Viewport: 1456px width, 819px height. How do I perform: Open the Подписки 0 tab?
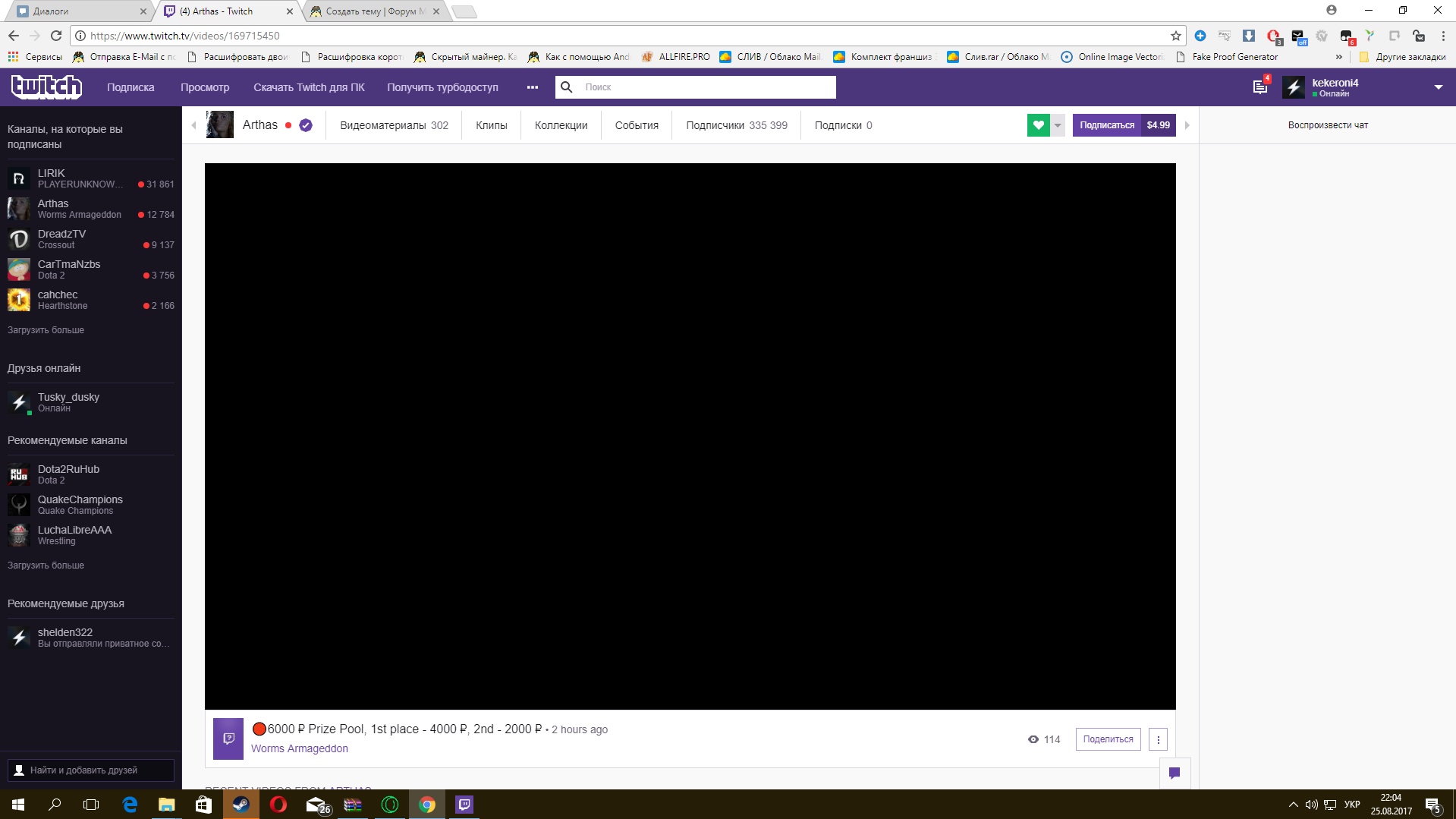tap(844, 125)
